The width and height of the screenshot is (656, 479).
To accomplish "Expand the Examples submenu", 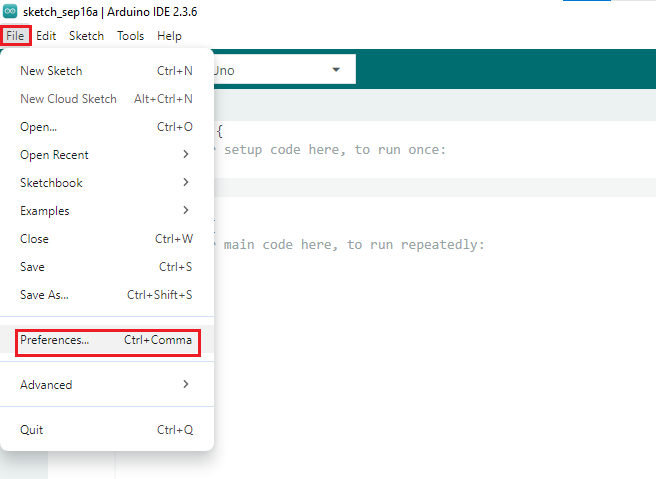I will click(107, 211).
